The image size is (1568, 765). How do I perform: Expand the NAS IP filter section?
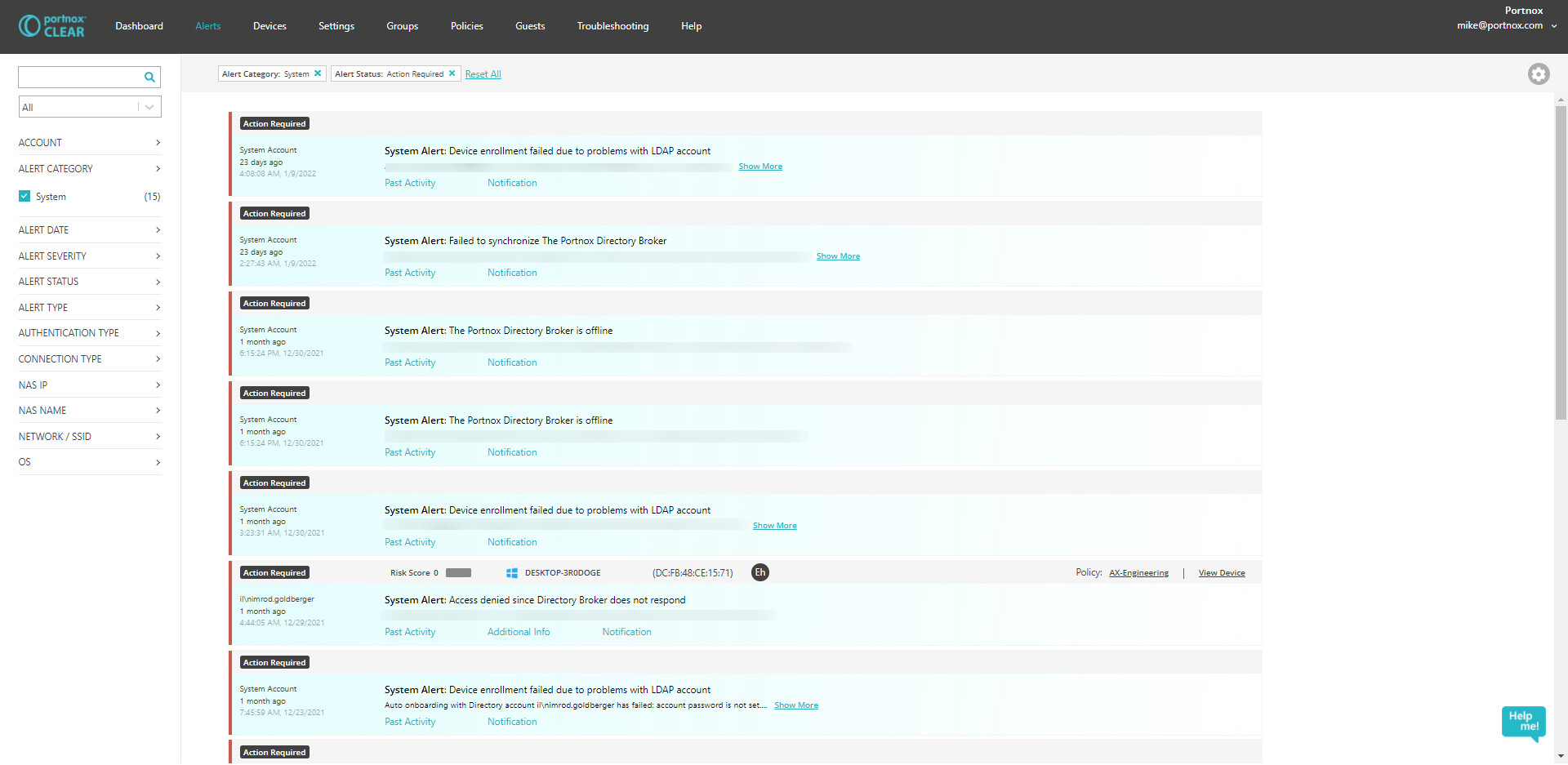(x=90, y=385)
